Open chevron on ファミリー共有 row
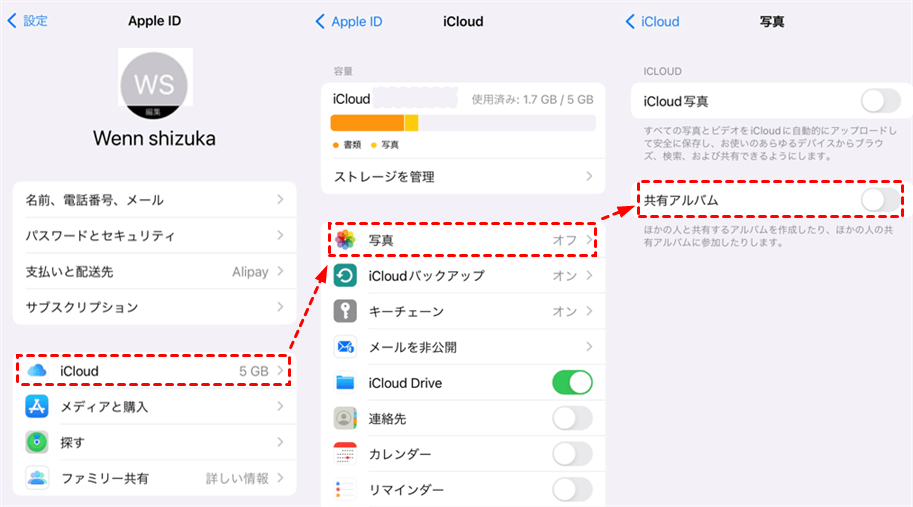 281,478
